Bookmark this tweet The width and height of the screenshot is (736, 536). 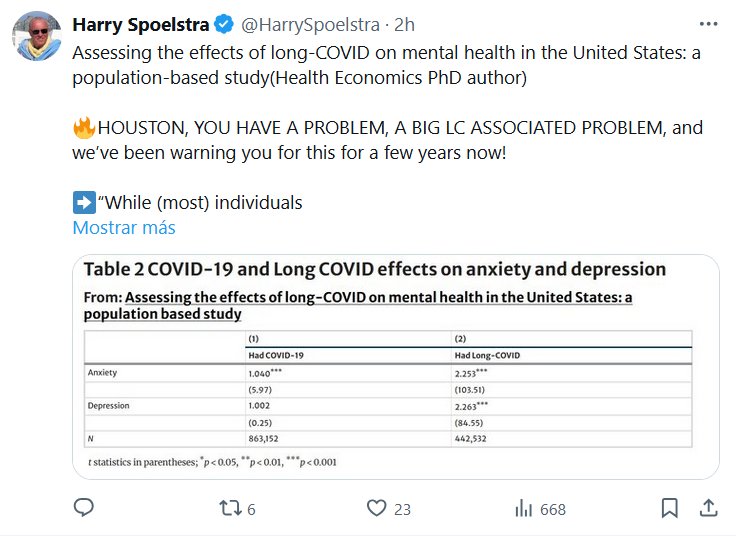670,509
